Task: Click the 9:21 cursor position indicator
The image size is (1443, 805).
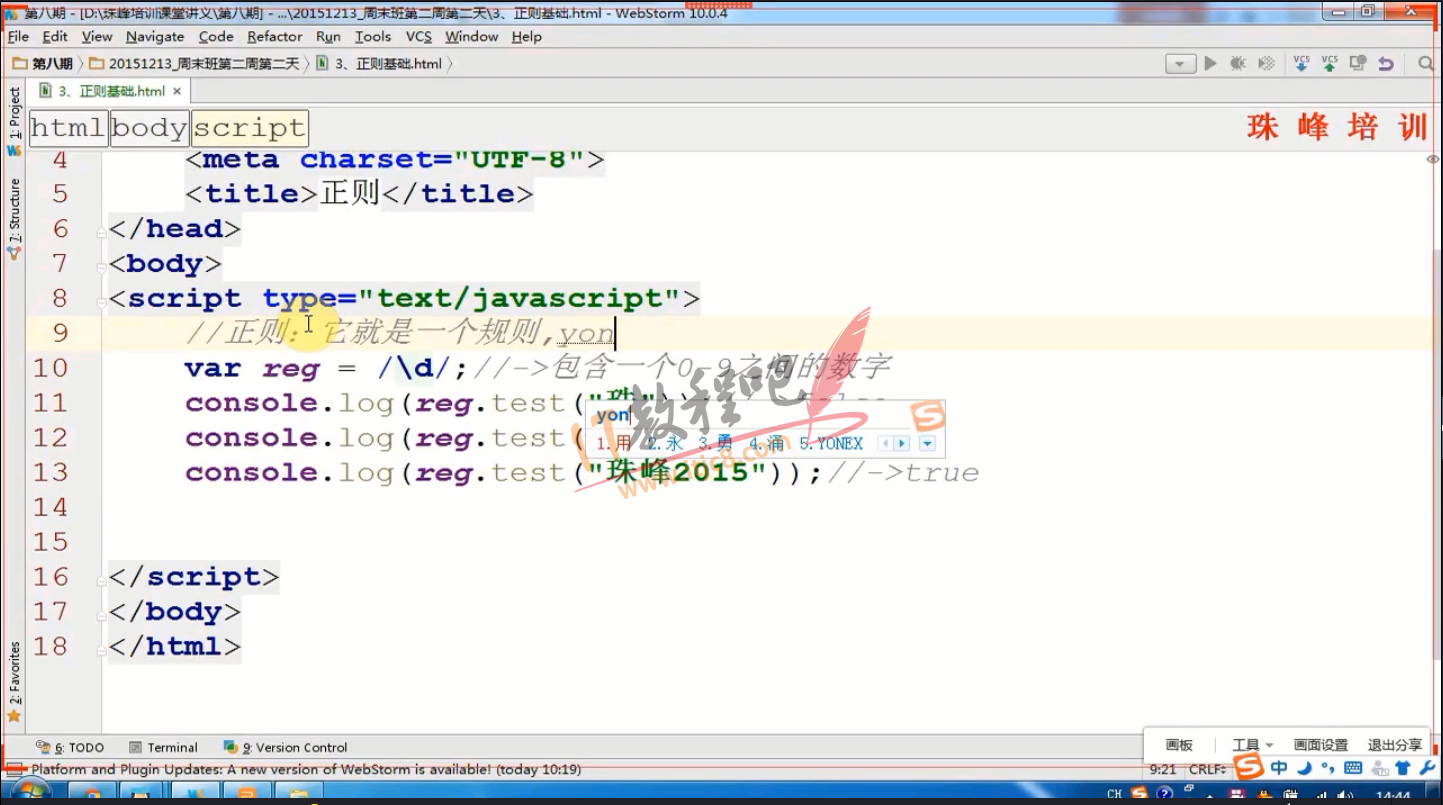Action: [1163, 770]
